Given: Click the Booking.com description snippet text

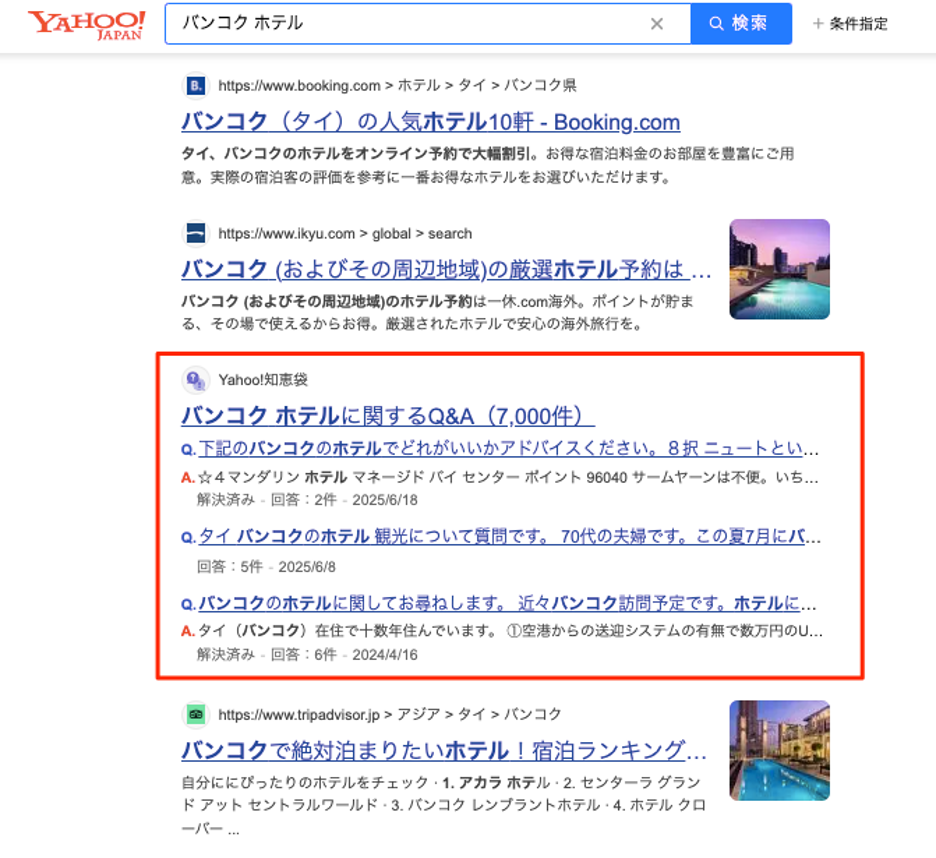Looking at the screenshot, I should [488, 165].
